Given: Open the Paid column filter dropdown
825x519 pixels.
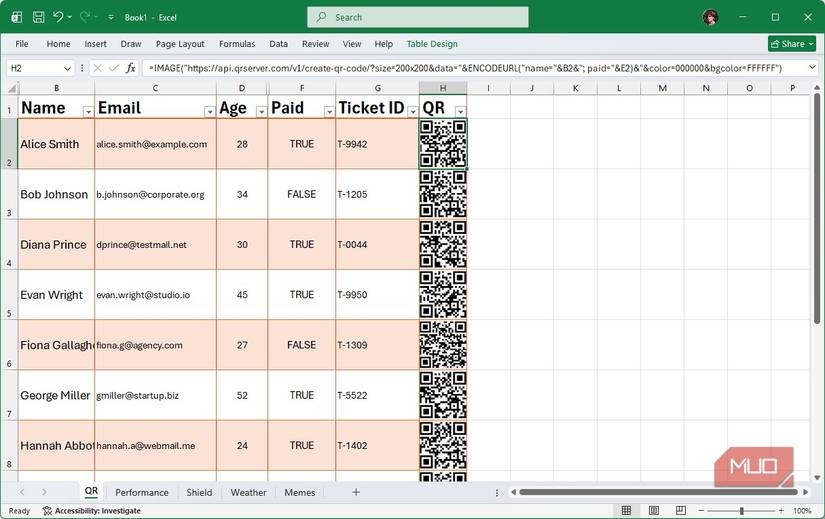Looking at the screenshot, I should (x=327, y=111).
